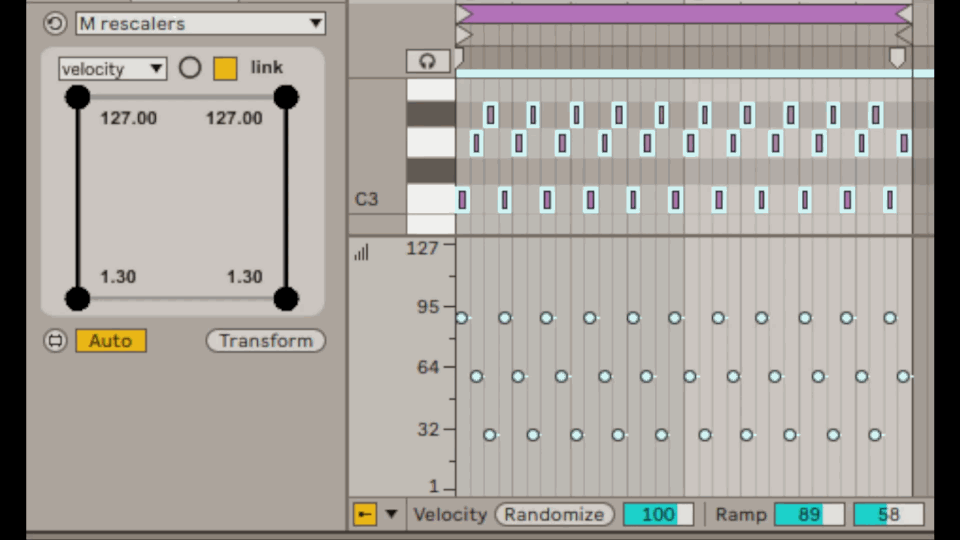Screen dimensions: 960x540
Task: Click the C3 piano key
Action: tap(430, 199)
